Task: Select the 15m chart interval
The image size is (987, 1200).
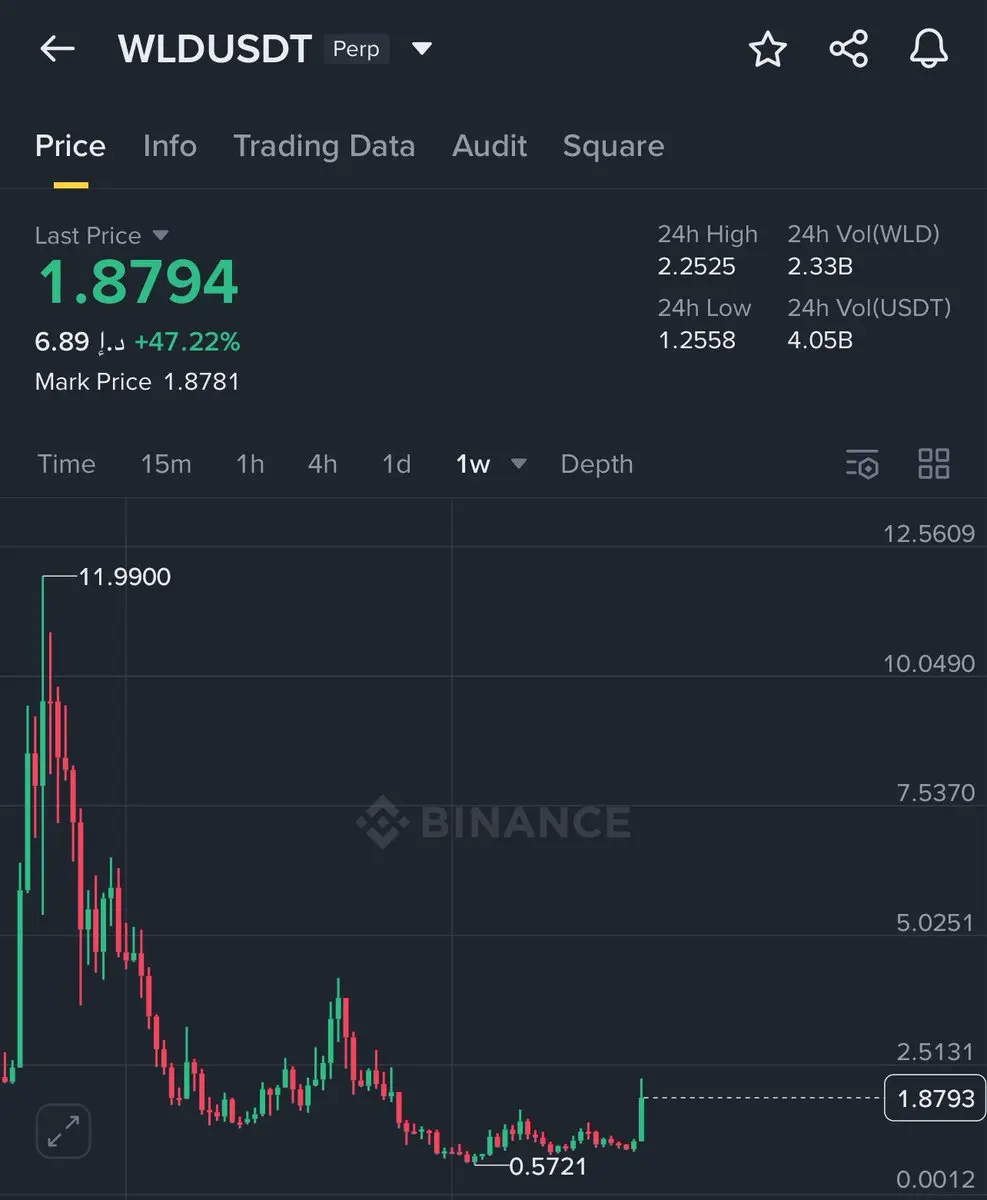Action: click(166, 464)
